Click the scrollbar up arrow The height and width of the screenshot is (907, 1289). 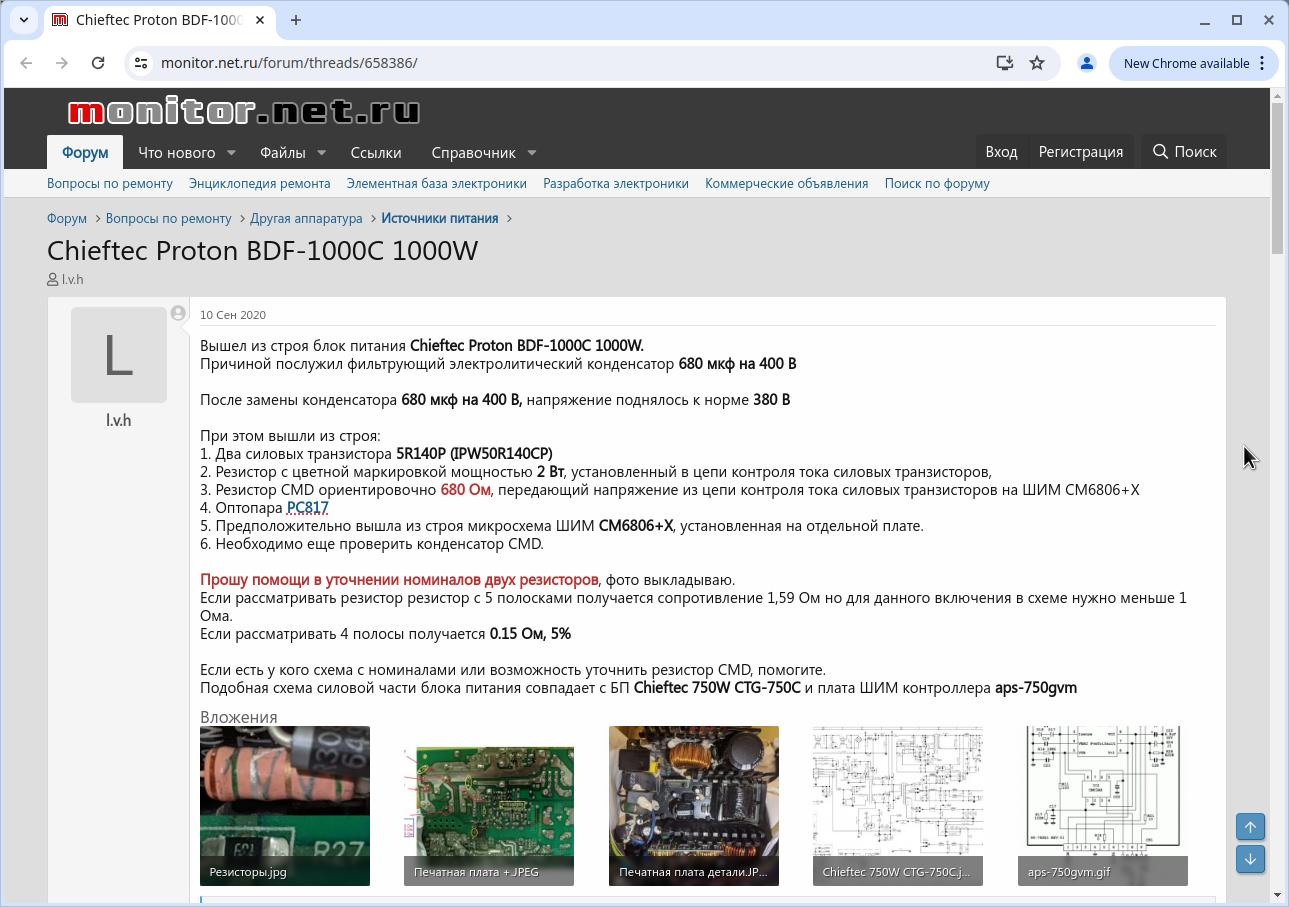1277,95
